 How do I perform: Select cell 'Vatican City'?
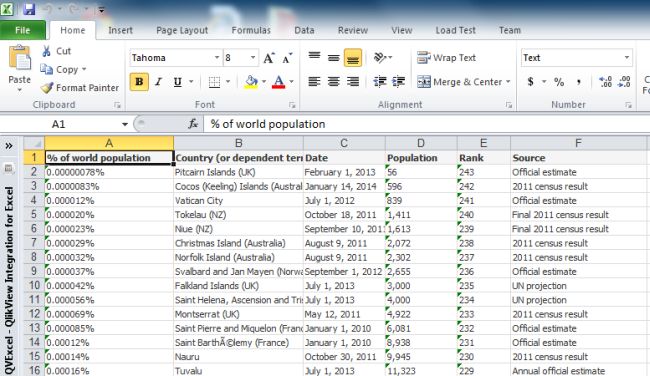(x=238, y=200)
